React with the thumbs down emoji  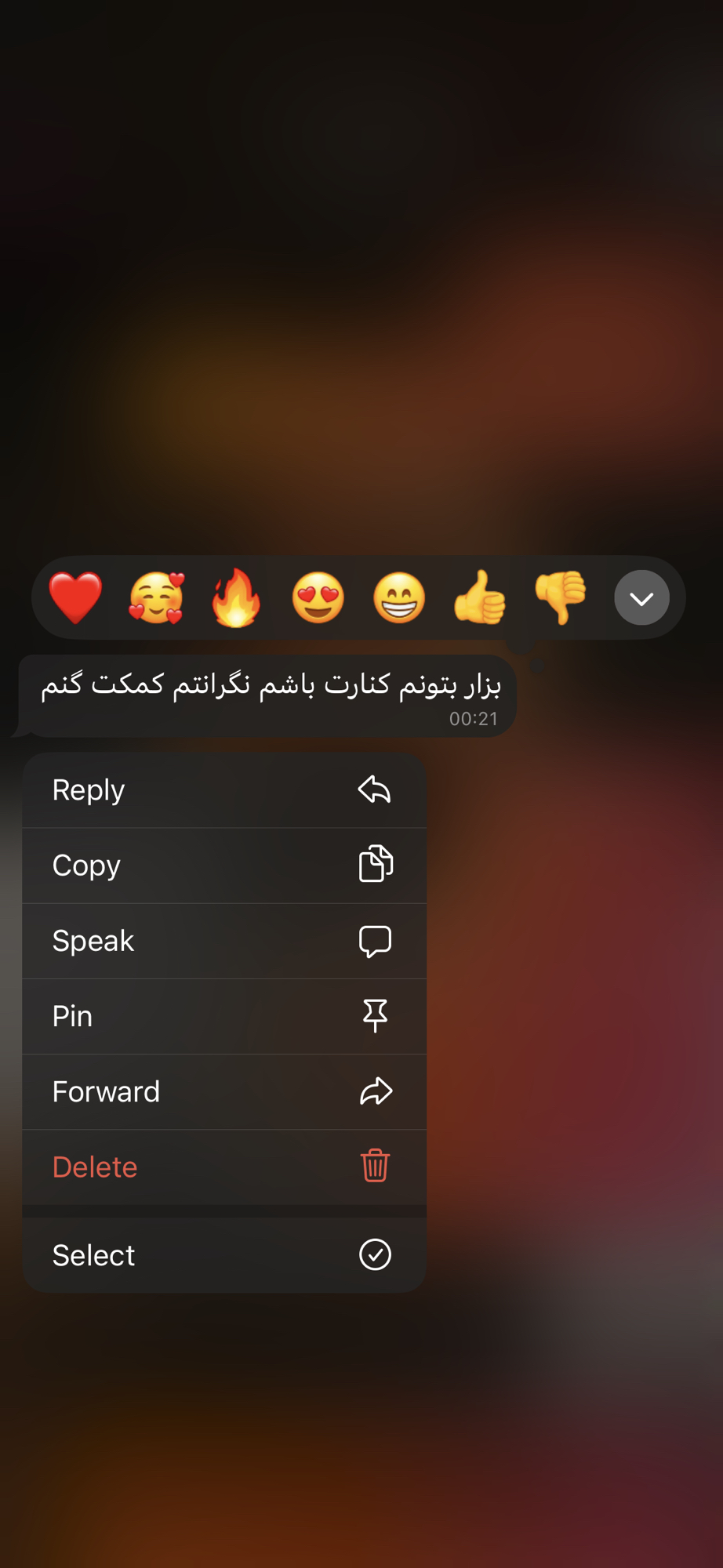coord(560,598)
